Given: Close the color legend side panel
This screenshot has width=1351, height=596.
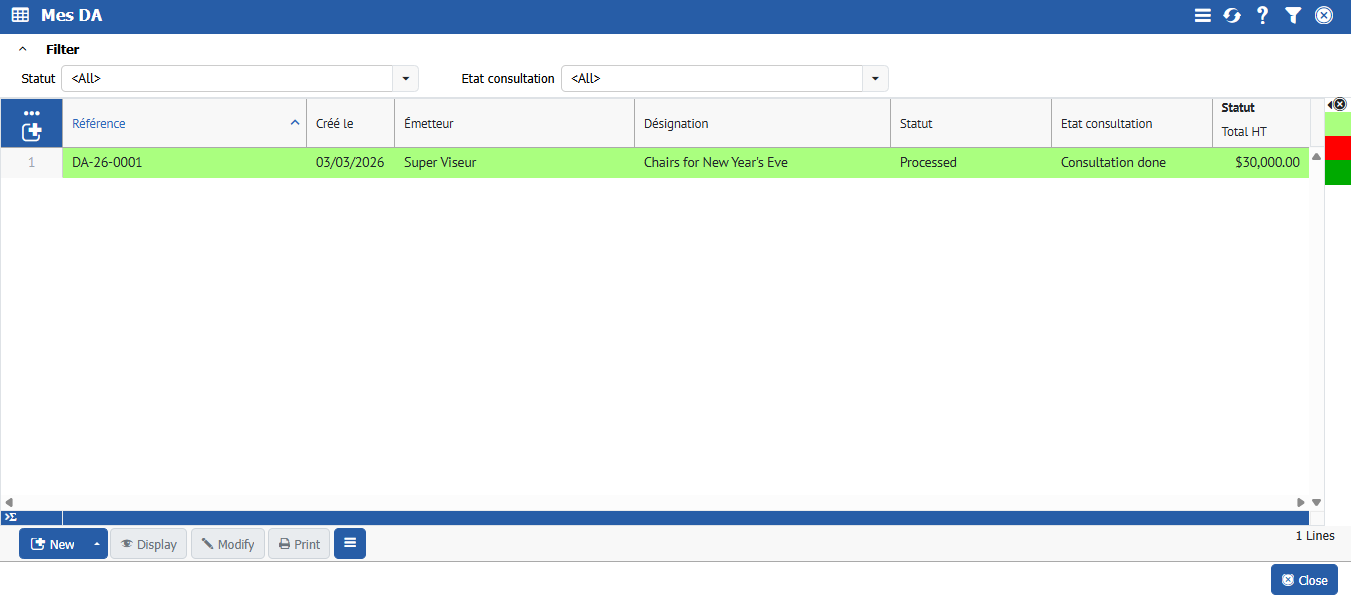Looking at the screenshot, I should (x=1340, y=104).
